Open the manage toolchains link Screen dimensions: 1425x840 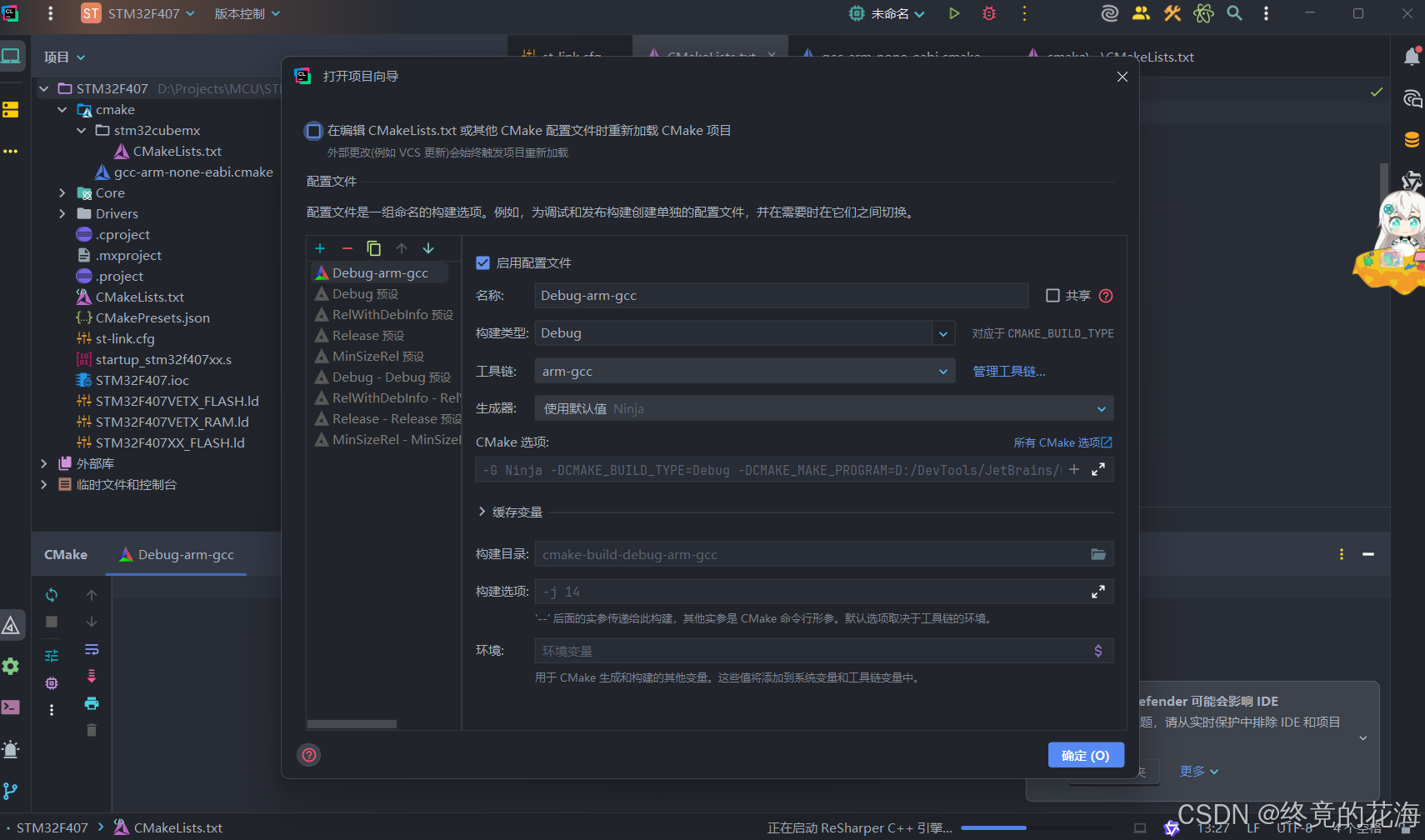1009,372
